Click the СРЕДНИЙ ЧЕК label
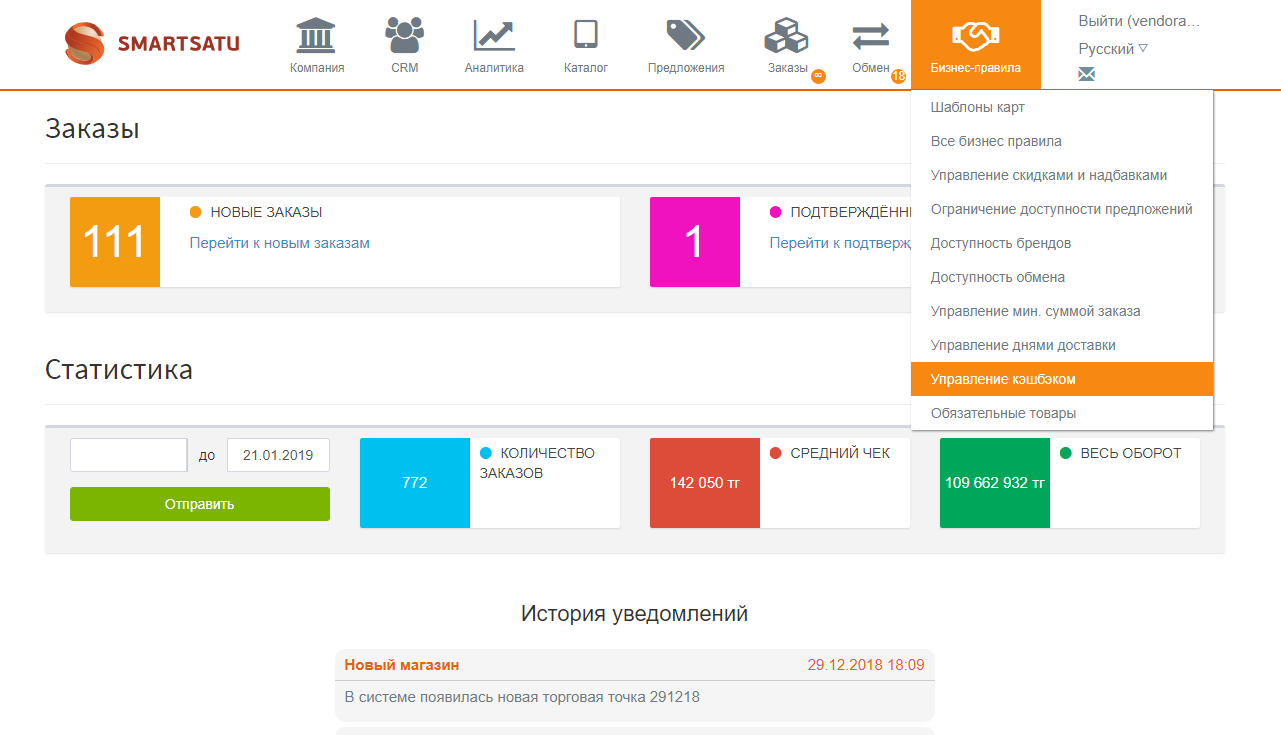The height and width of the screenshot is (735, 1281). tap(840, 453)
